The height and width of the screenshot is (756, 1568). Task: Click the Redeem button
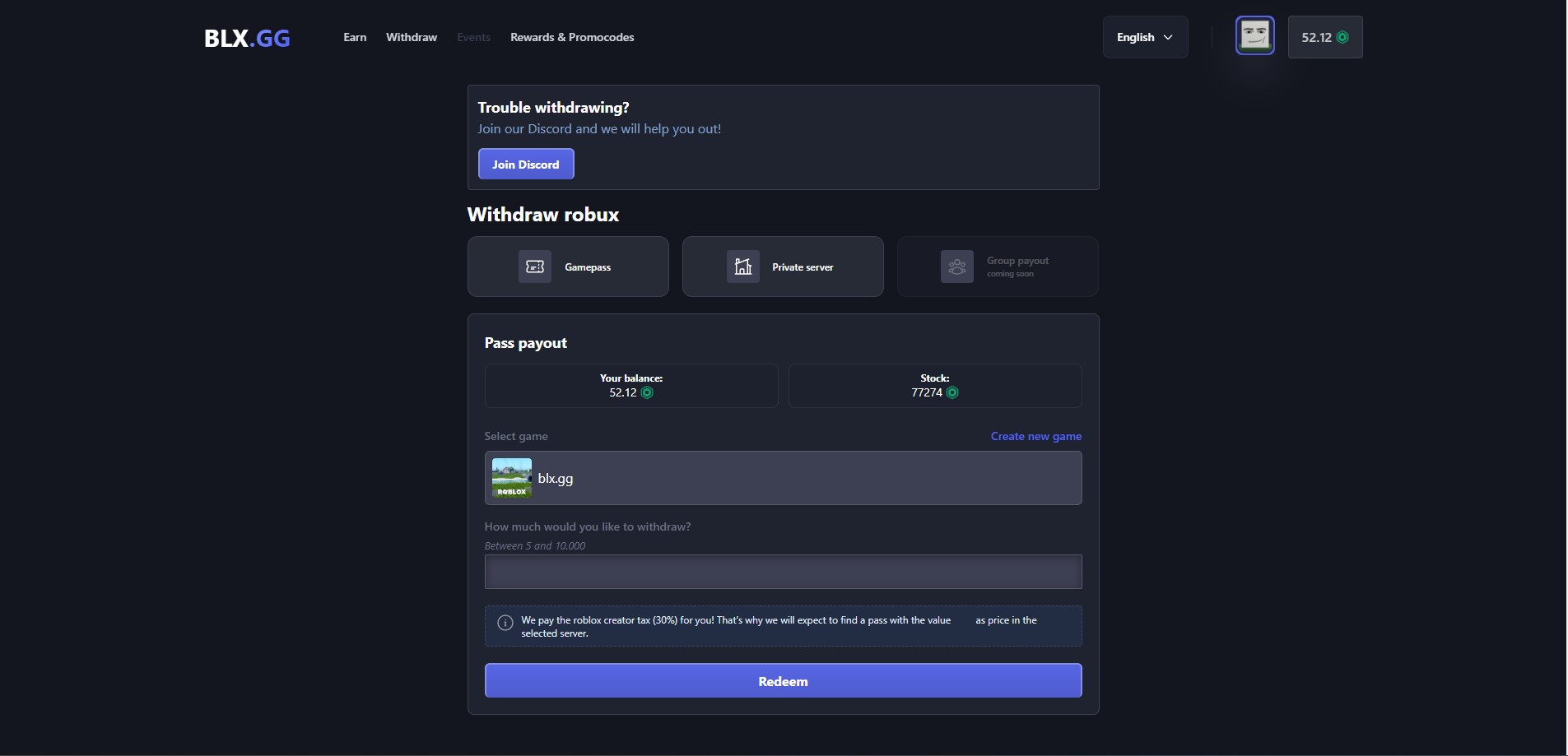pyautogui.click(x=783, y=680)
